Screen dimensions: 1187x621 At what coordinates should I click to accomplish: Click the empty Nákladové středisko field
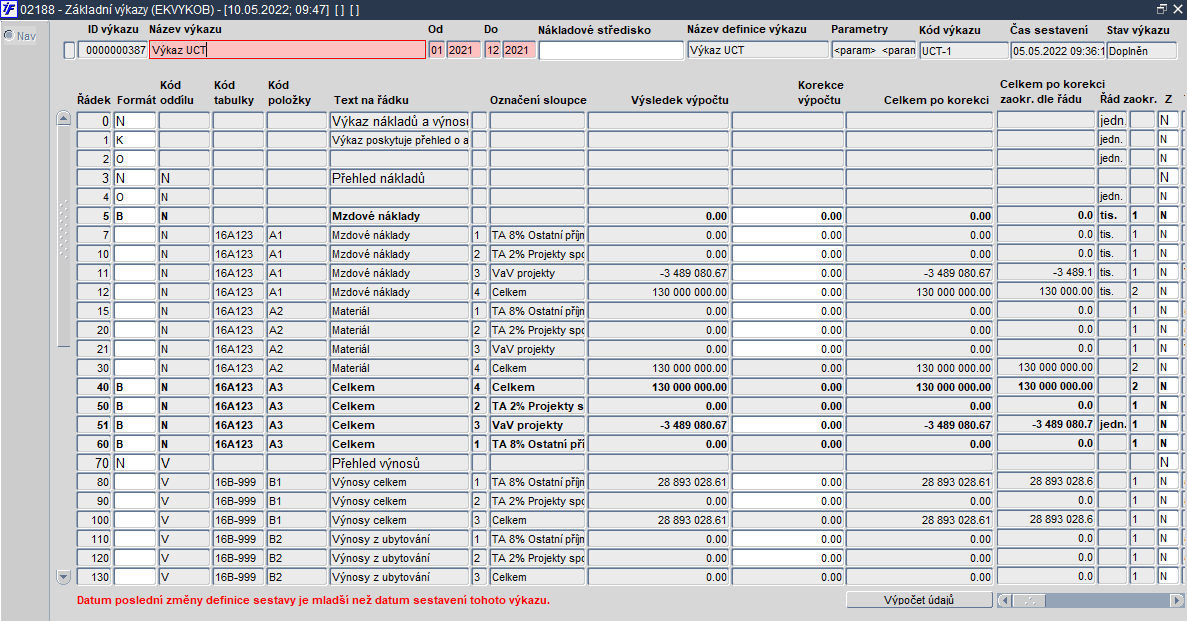[611, 51]
